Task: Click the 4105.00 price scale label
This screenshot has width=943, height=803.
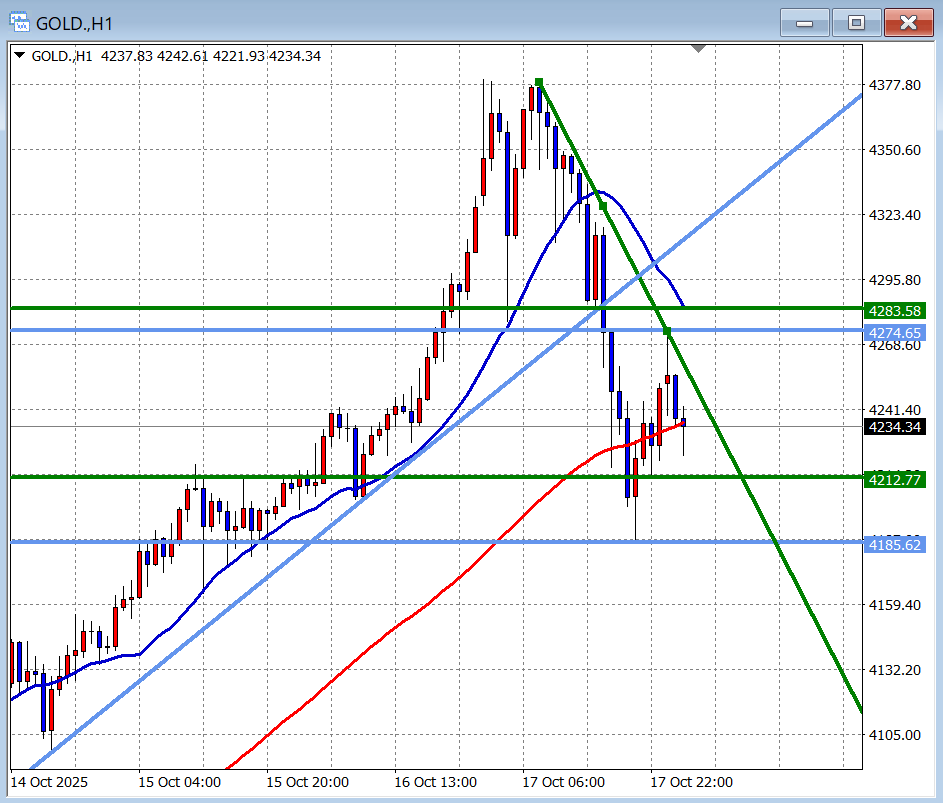Action: click(893, 735)
